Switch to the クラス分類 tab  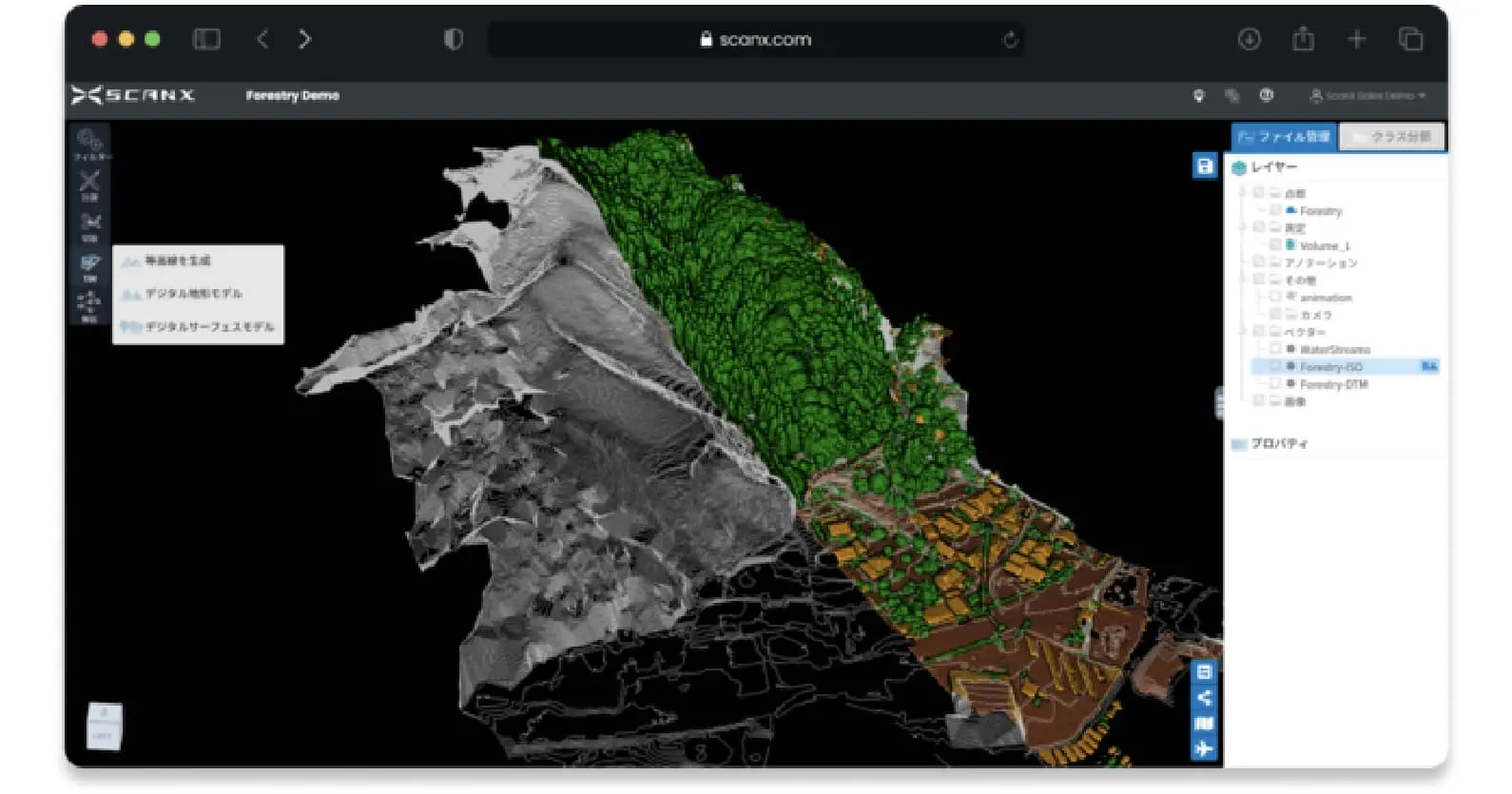point(1392,137)
